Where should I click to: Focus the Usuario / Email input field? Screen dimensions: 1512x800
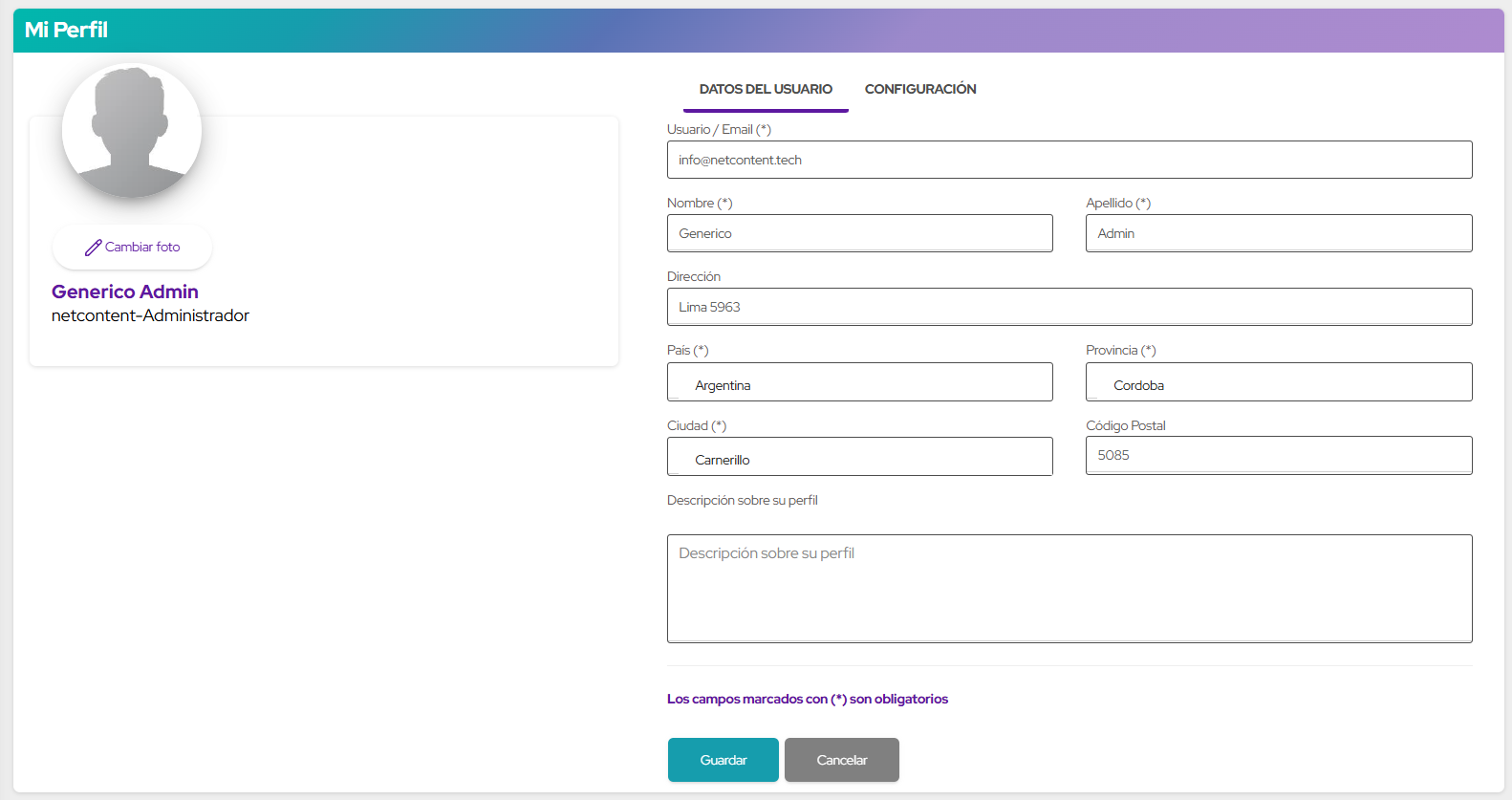1069,160
